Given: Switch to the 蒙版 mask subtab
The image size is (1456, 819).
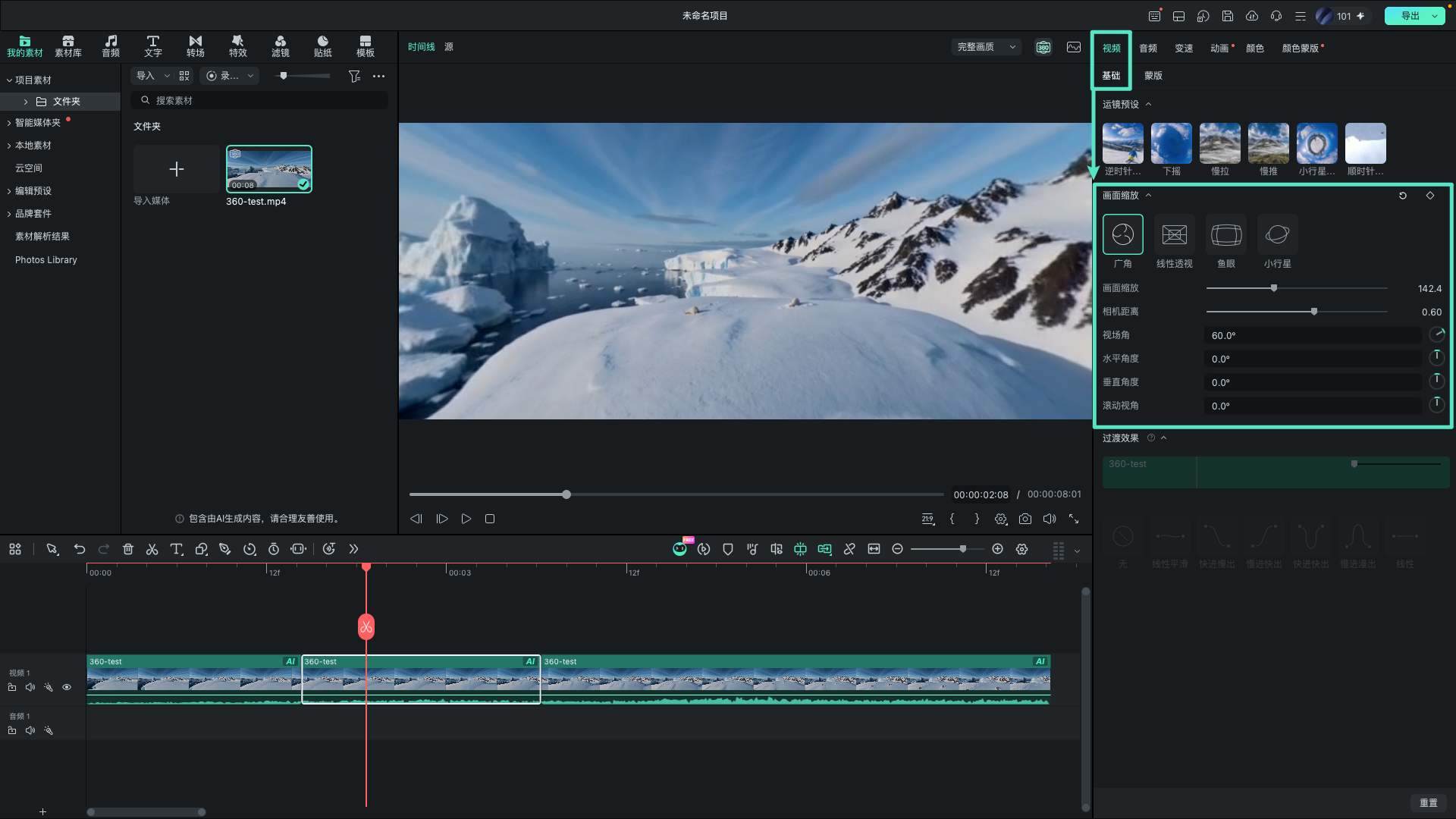Looking at the screenshot, I should tap(1153, 76).
